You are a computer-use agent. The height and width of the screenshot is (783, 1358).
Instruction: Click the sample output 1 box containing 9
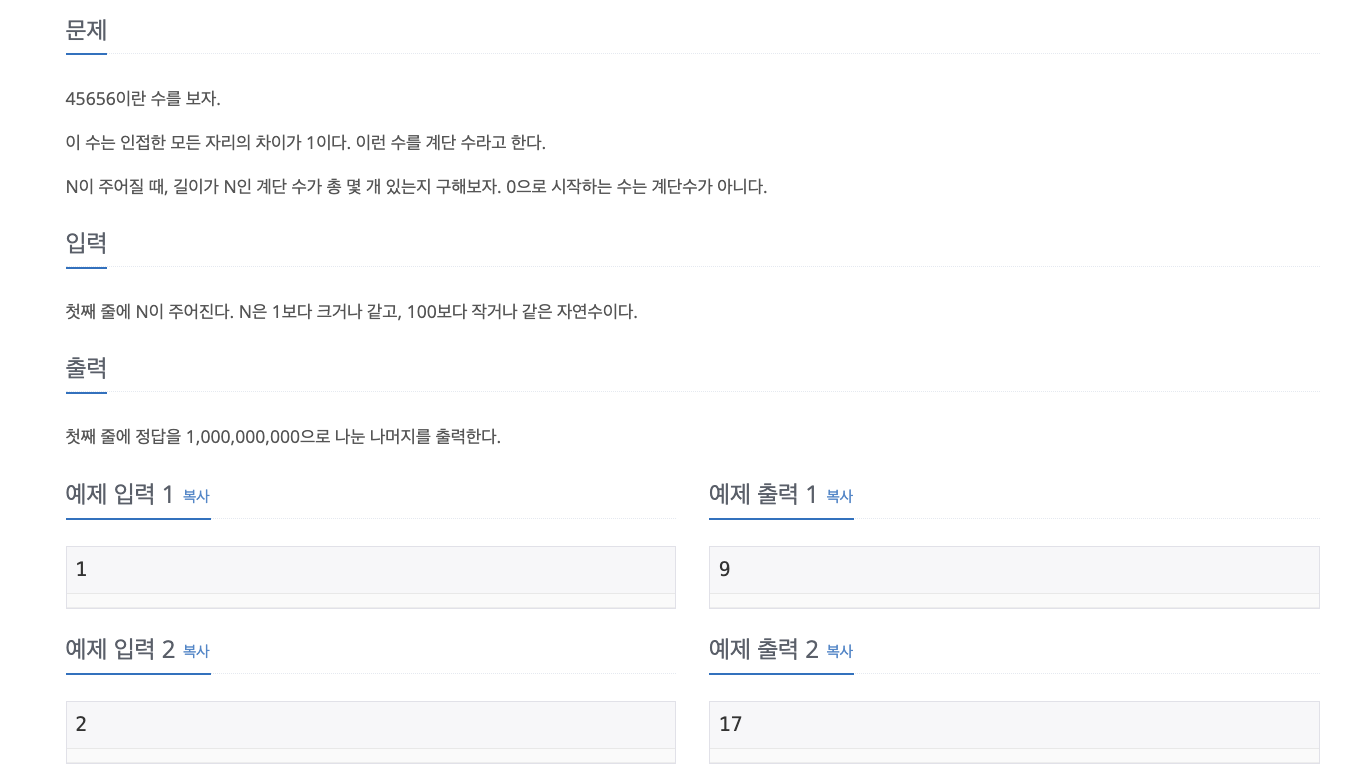[1014, 577]
